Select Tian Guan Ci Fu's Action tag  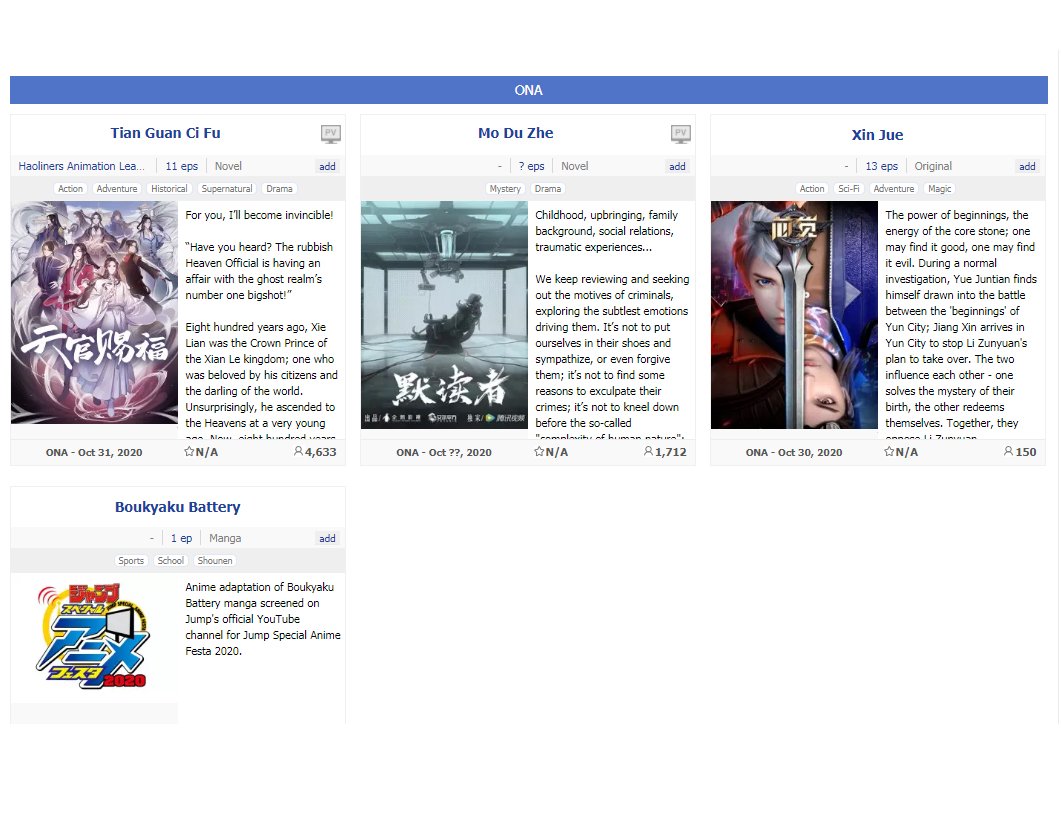[70, 189]
